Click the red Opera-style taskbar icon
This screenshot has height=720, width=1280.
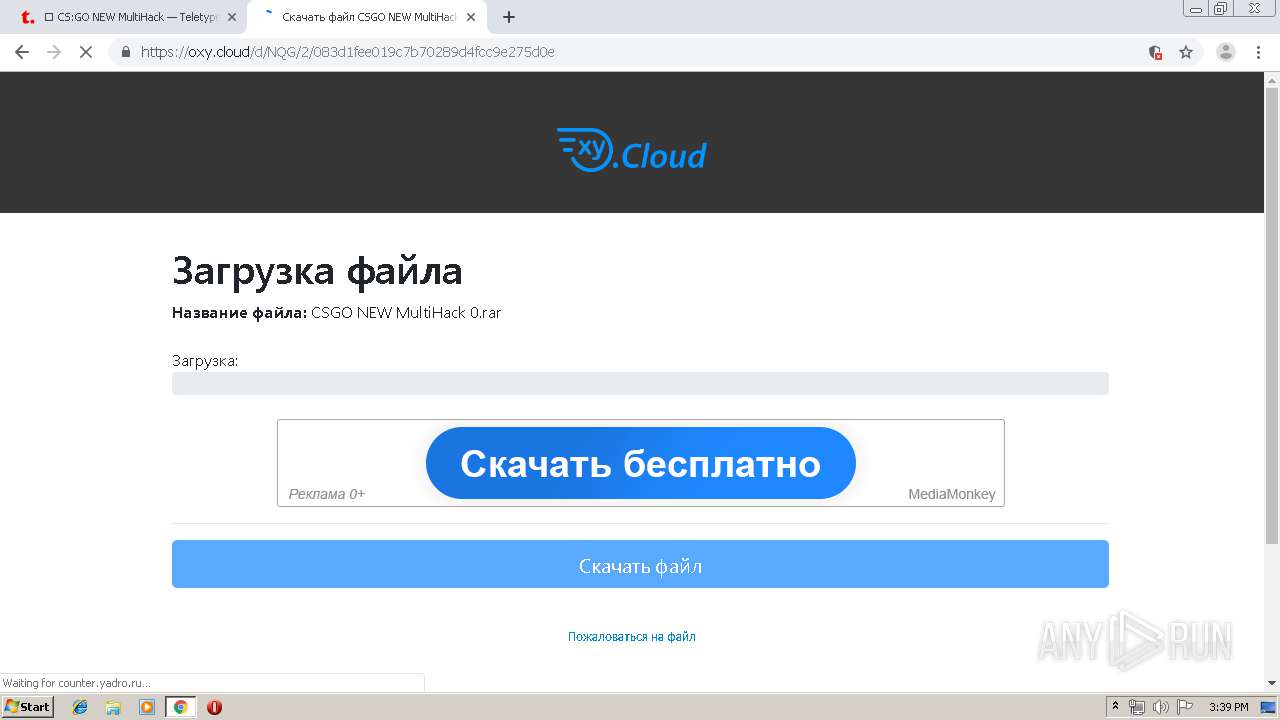pyautogui.click(x=214, y=707)
